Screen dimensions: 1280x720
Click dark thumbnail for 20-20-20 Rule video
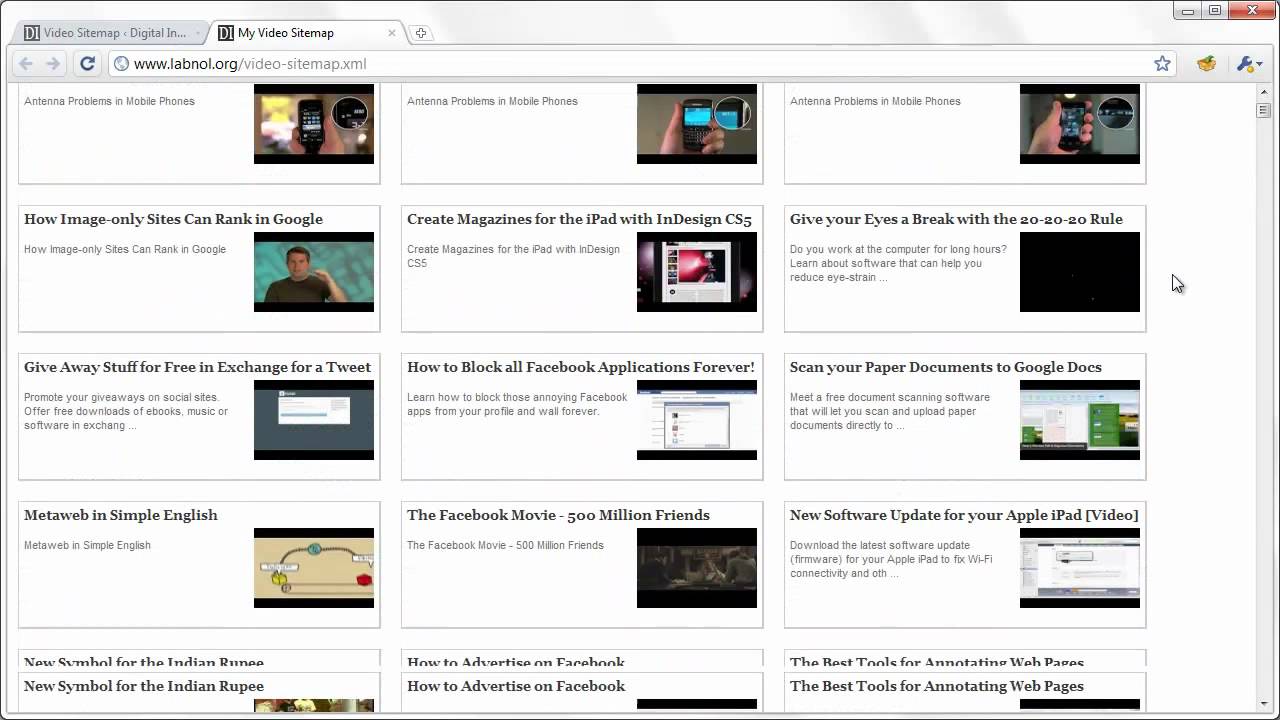1080,272
